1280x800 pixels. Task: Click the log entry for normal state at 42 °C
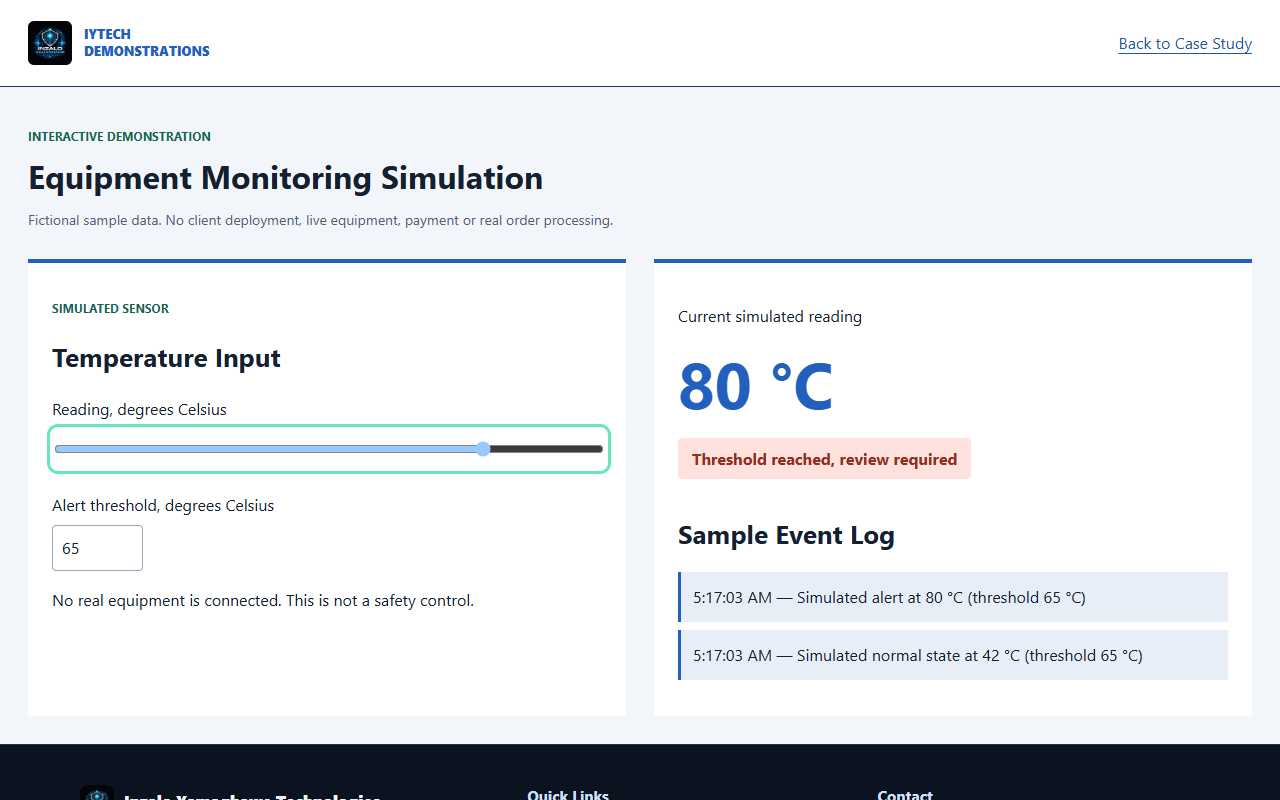pyautogui.click(x=953, y=655)
